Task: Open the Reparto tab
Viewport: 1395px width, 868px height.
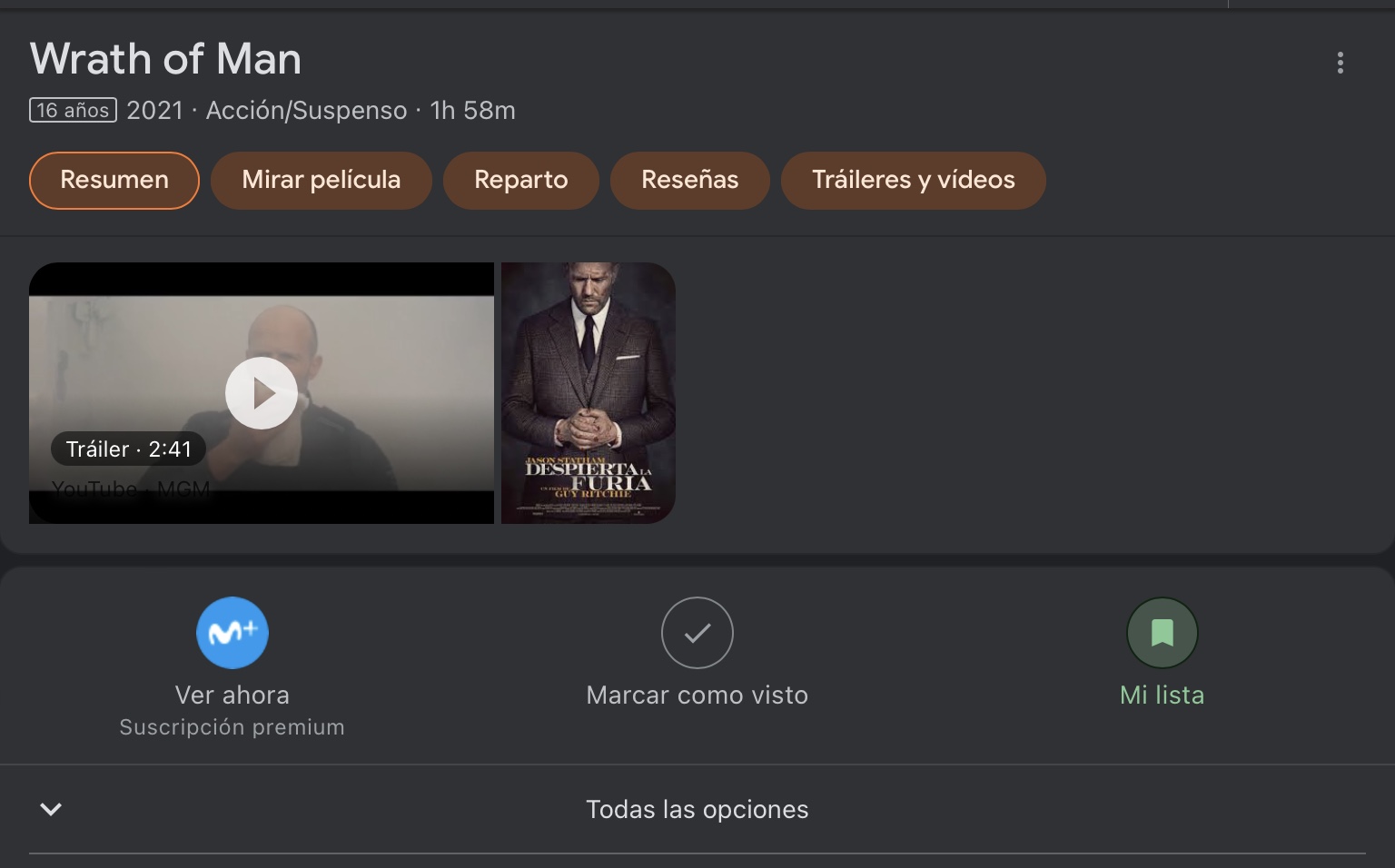Action: (x=521, y=180)
